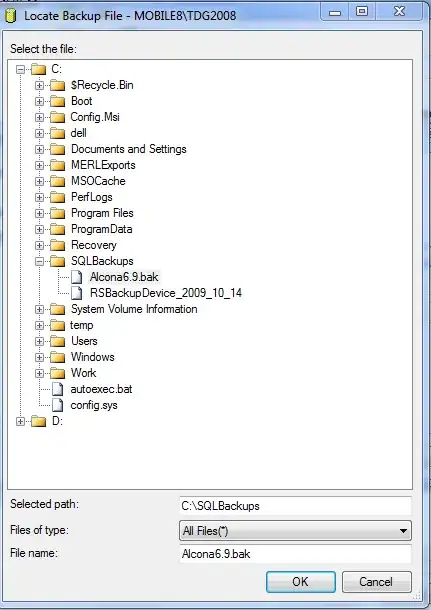
Task: Expand the Boot folder node
Action: [39, 101]
